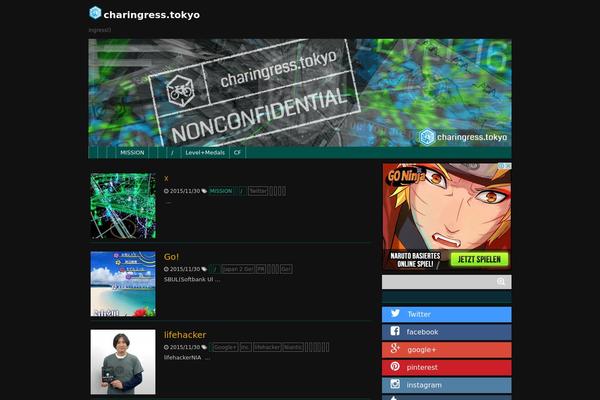600x400 pixels.
Task: Click the Google+ tag on lifehacker post
Action: tap(225, 347)
